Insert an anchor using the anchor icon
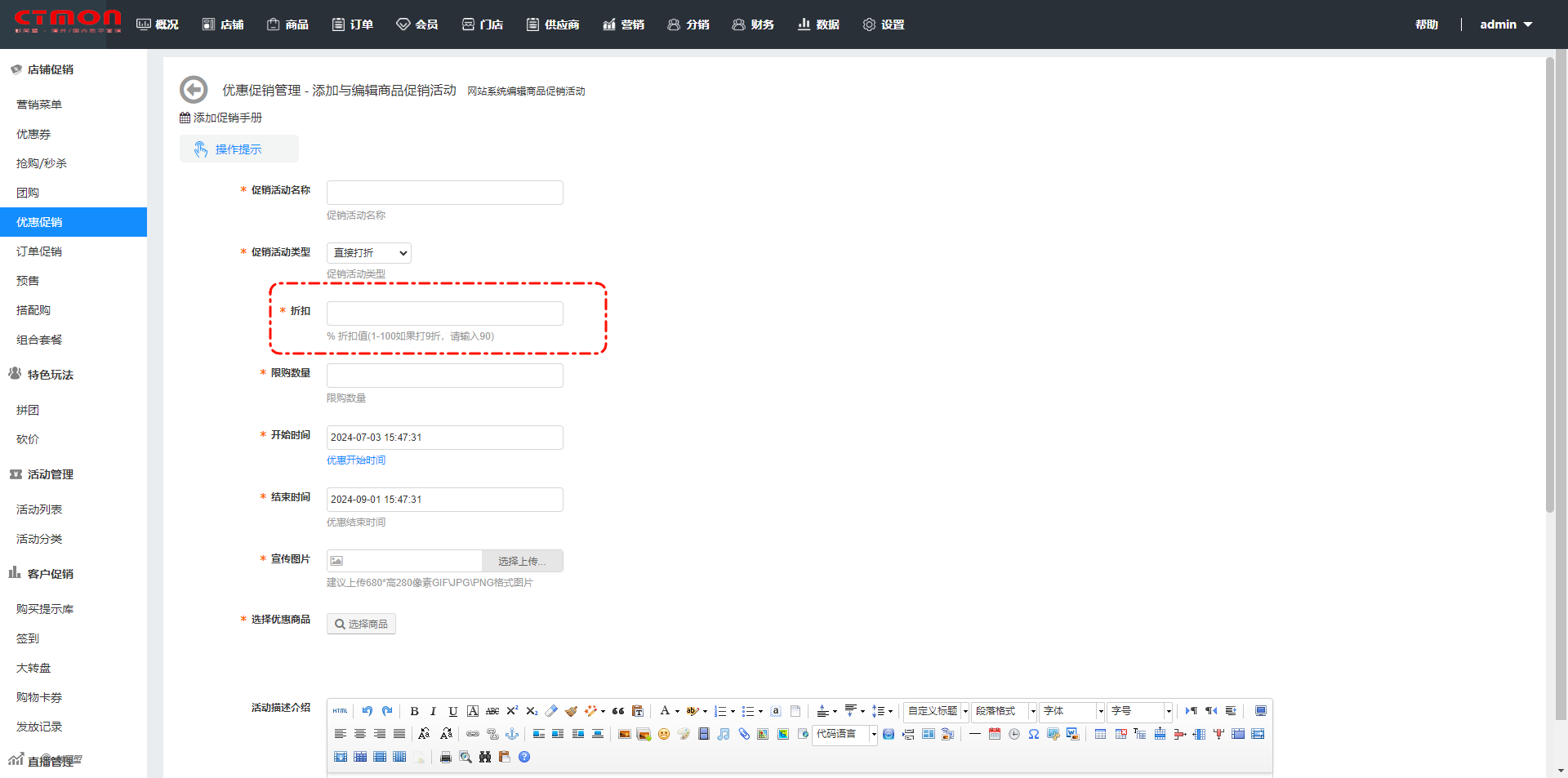Image resolution: width=1568 pixels, height=778 pixels. click(x=512, y=734)
